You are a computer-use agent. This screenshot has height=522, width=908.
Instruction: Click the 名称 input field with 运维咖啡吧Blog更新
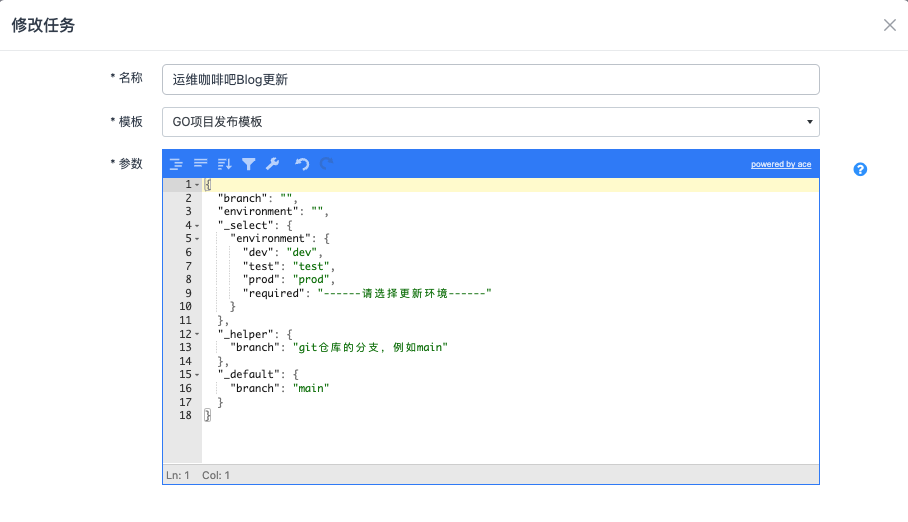tap(490, 80)
